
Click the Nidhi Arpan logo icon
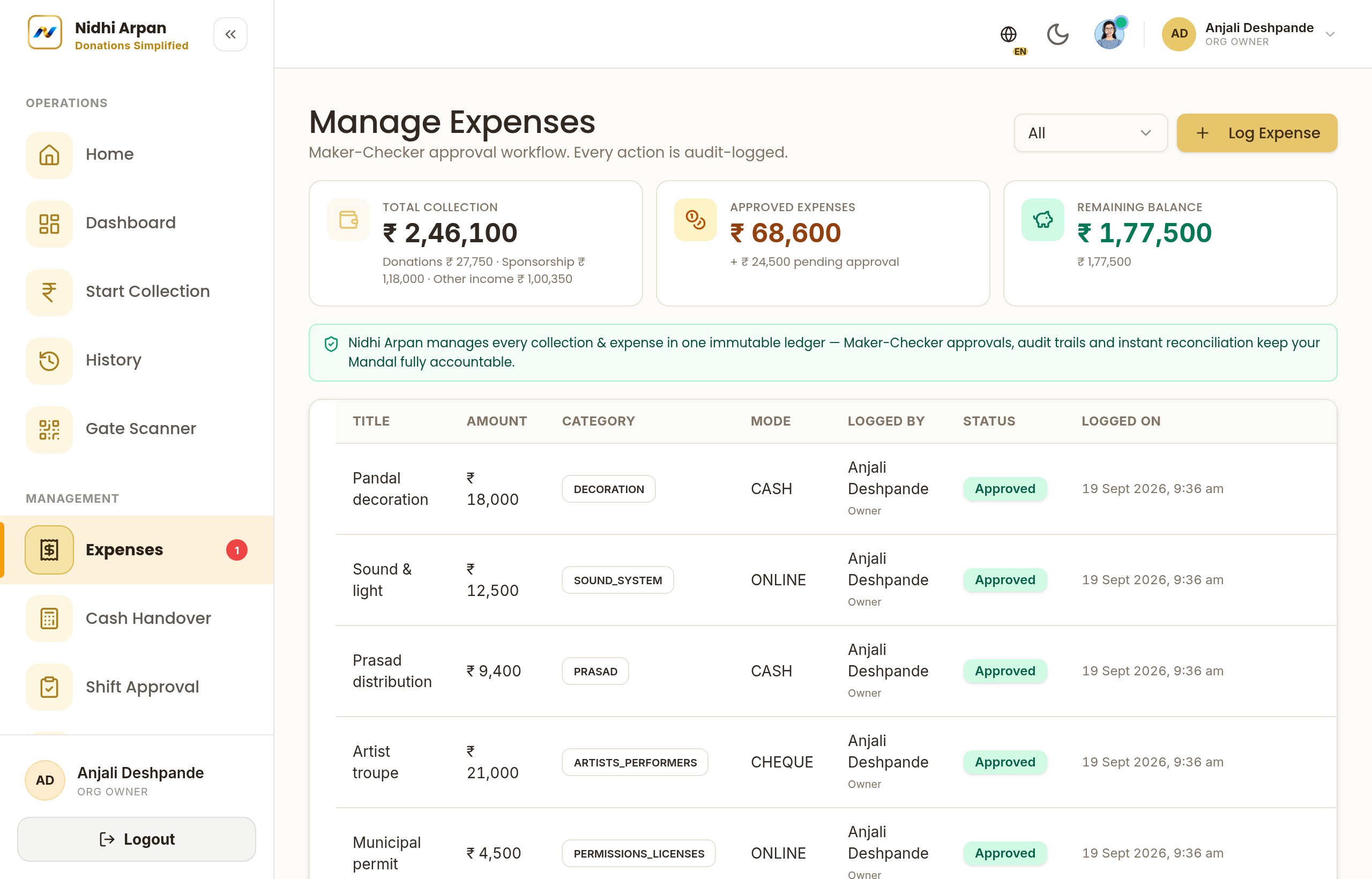(44, 33)
